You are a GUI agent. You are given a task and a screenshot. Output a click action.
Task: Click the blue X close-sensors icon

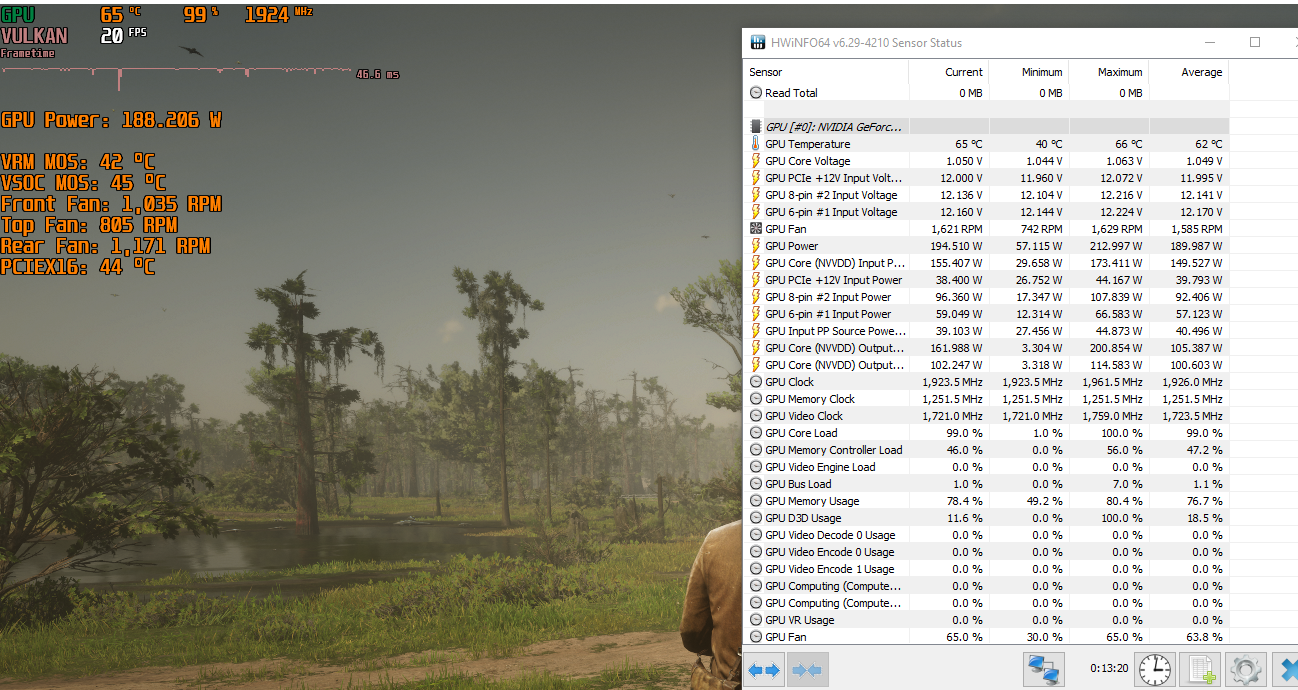click(x=1286, y=669)
